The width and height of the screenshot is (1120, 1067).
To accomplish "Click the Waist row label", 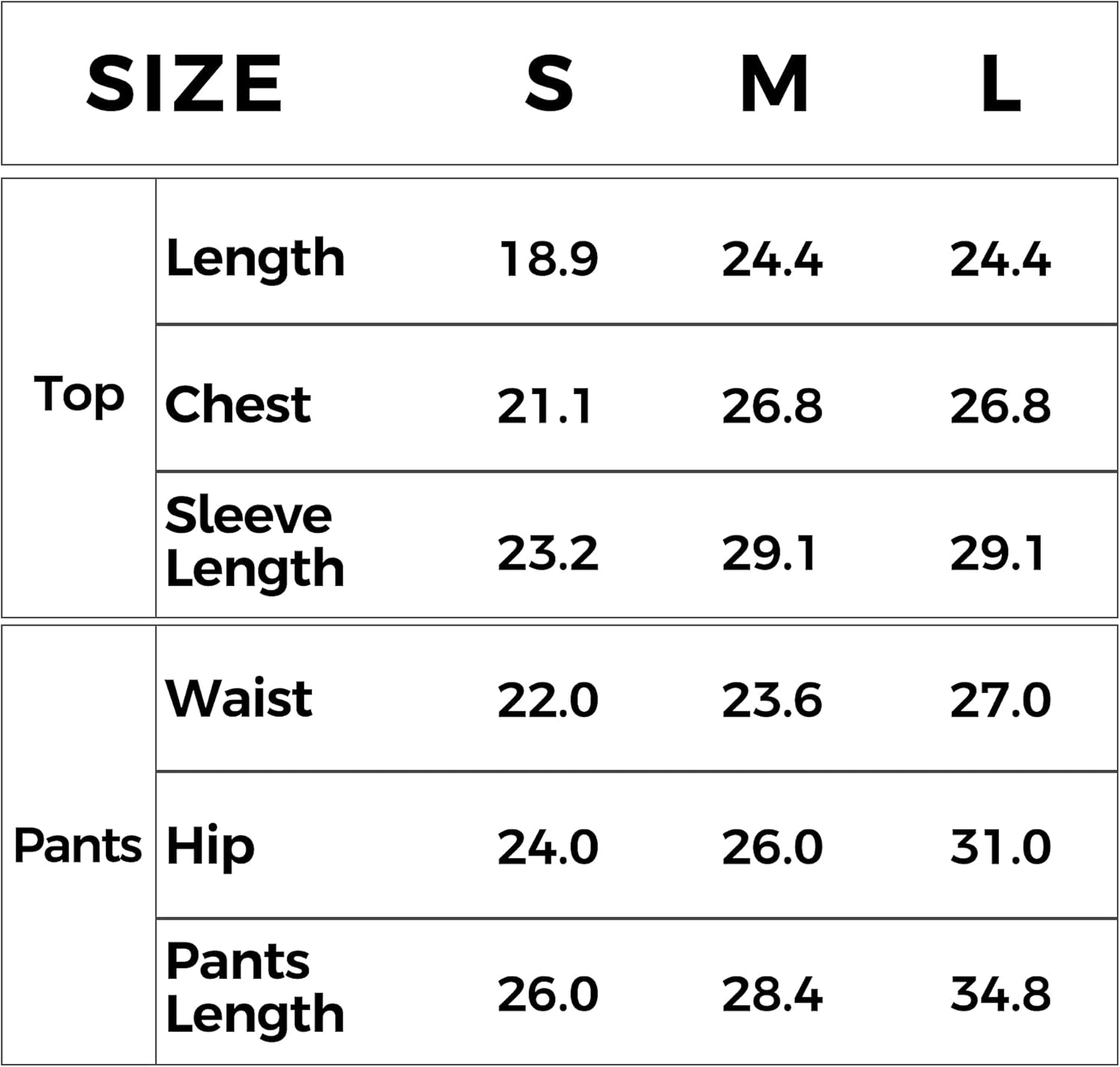I will point(239,699).
